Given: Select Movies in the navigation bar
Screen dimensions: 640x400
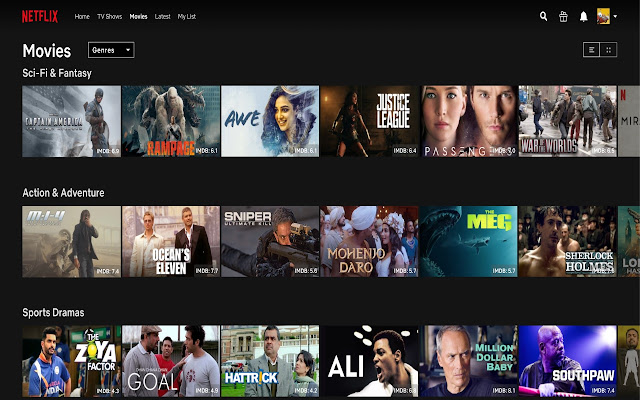Looking at the screenshot, I should click(138, 16).
